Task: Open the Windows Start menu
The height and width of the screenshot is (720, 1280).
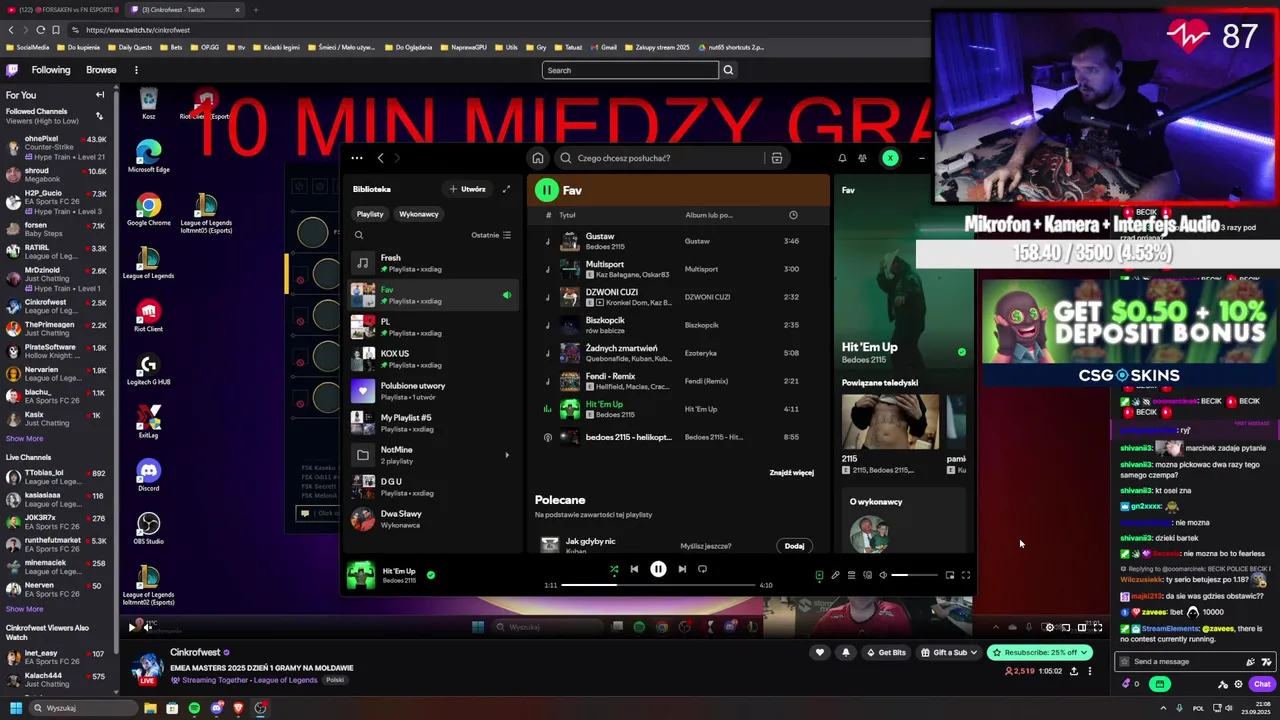Action: [15, 708]
